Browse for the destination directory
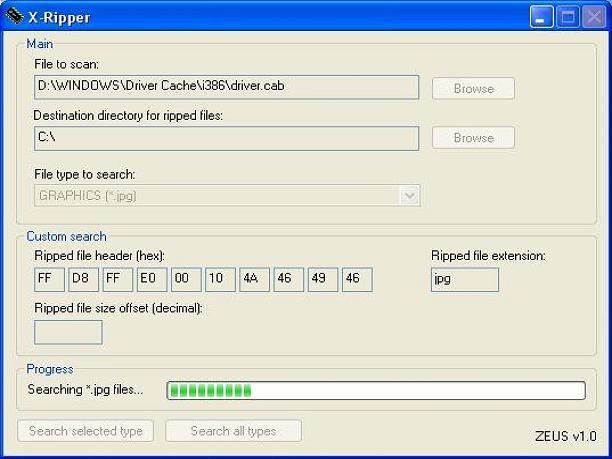Image resolution: width=612 pixels, height=459 pixels. pos(473,138)
